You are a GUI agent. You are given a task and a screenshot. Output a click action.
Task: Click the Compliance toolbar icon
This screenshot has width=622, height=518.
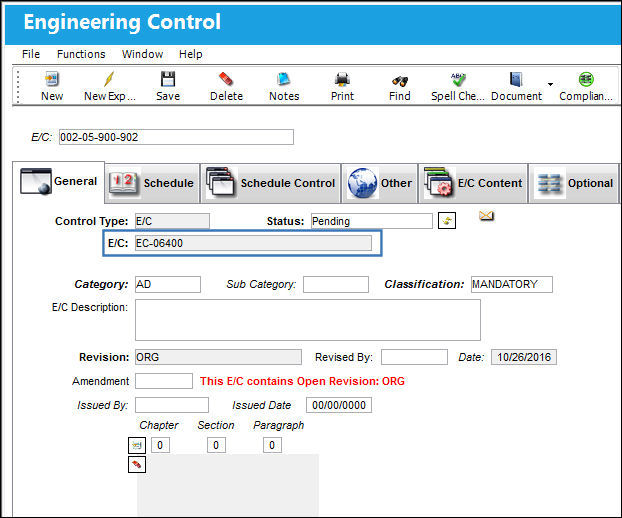coord(586,86)
